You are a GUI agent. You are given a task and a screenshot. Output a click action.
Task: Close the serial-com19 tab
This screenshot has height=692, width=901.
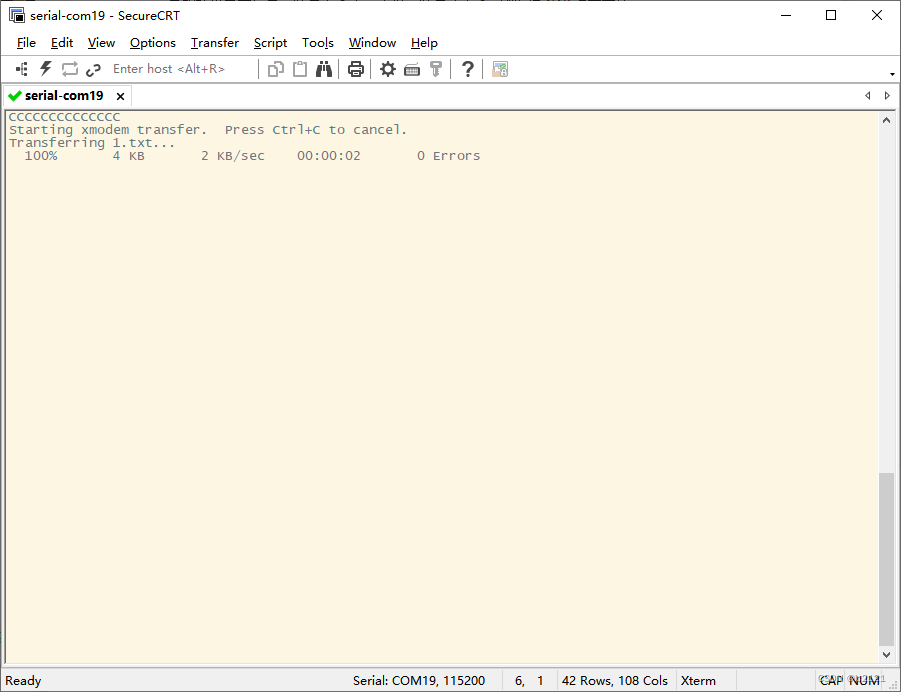pyautogui.click(x=120, y=96)
